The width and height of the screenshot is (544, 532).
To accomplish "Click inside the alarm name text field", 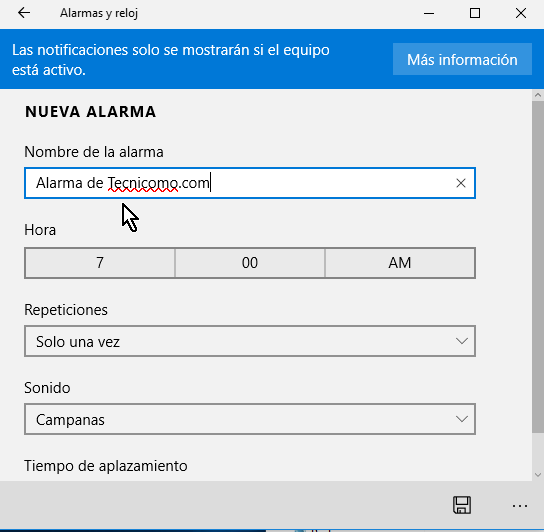I will click(249, 183).
